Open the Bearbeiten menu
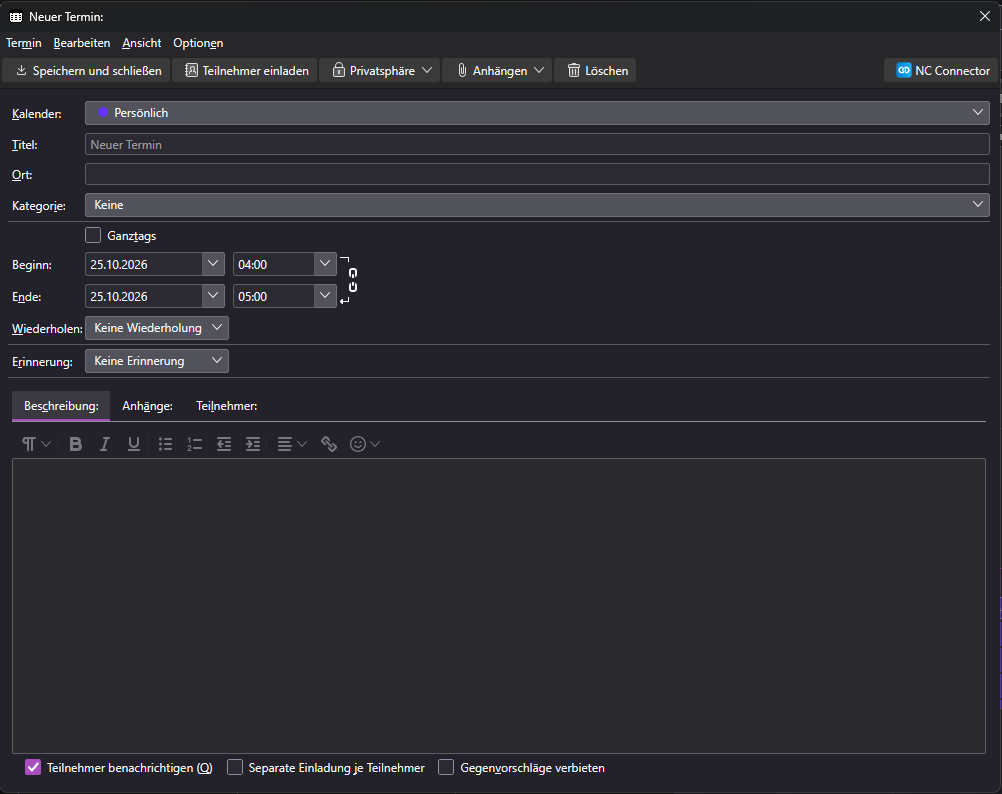This screenshot has height=794, width=1002. 82,43
